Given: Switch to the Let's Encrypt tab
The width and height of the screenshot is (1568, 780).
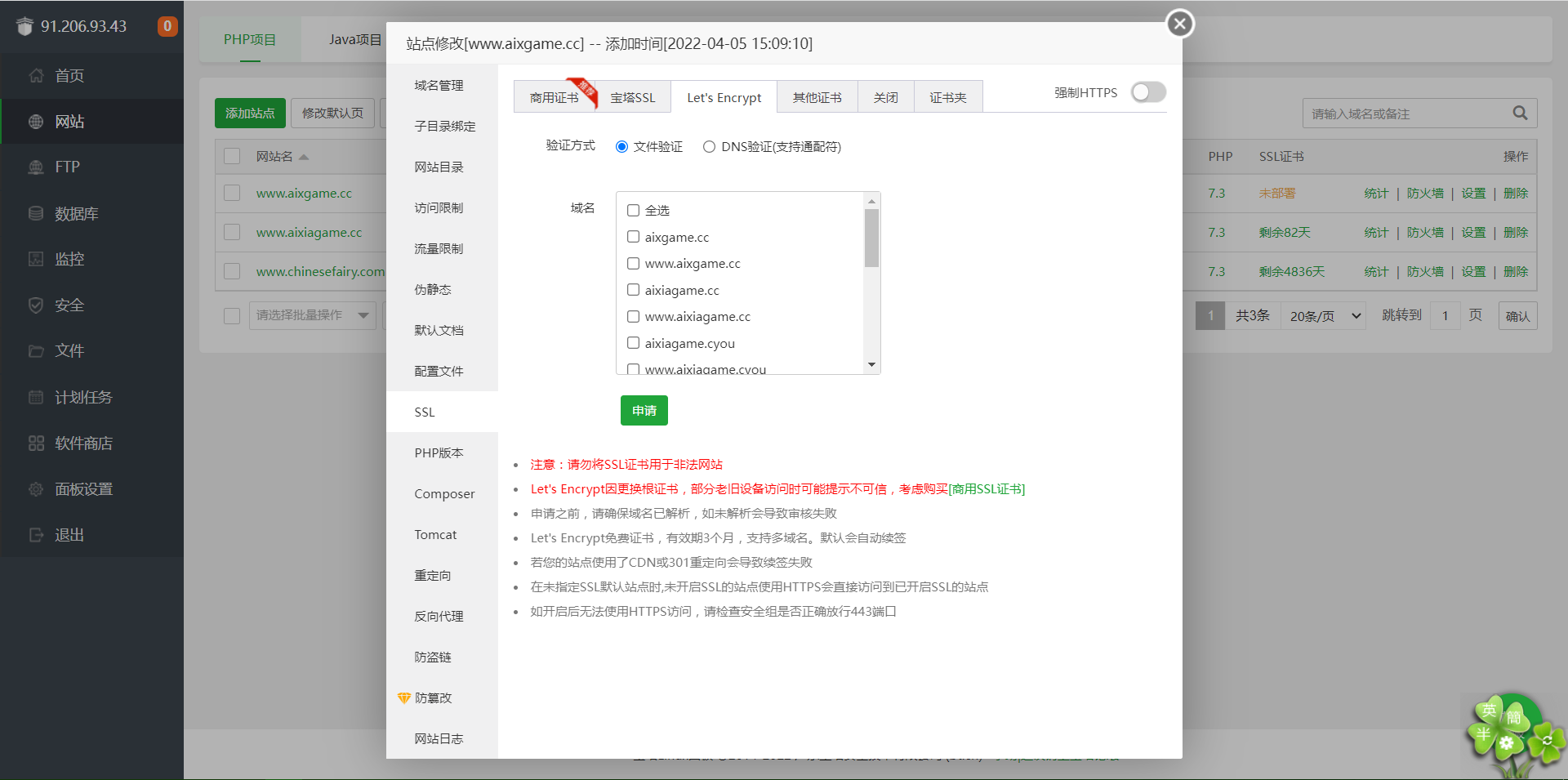Looking at the screenshot, I should (x=724, y=97).
